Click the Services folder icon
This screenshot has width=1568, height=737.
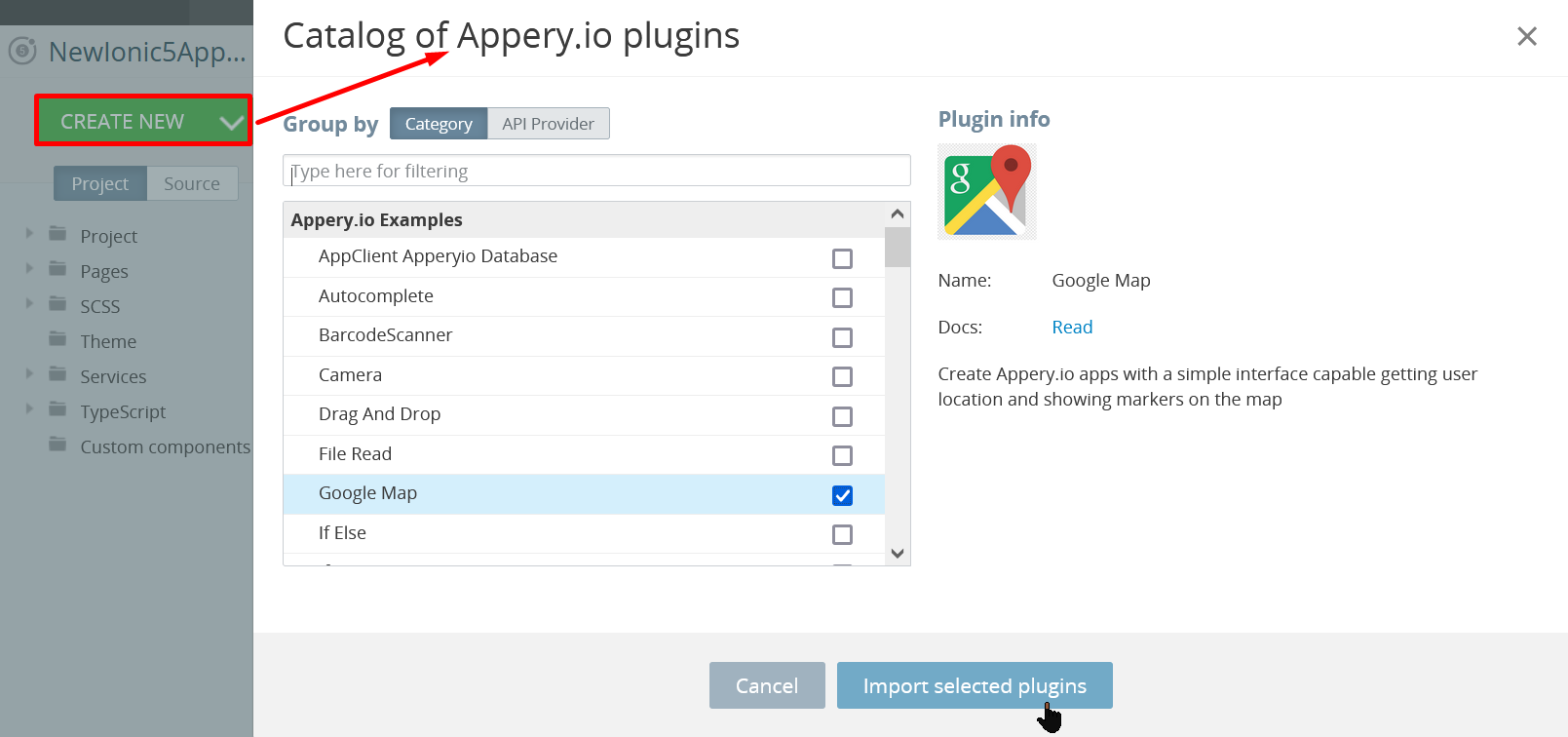point(58,374)
